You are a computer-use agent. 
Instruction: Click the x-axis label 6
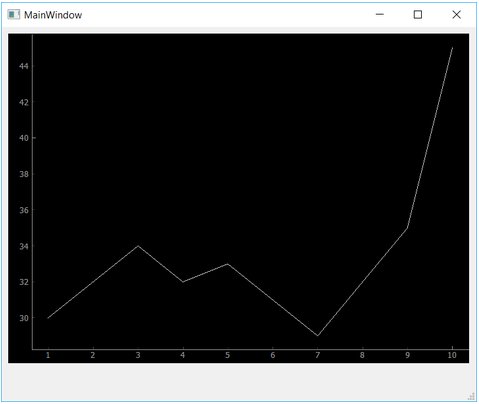273,355
